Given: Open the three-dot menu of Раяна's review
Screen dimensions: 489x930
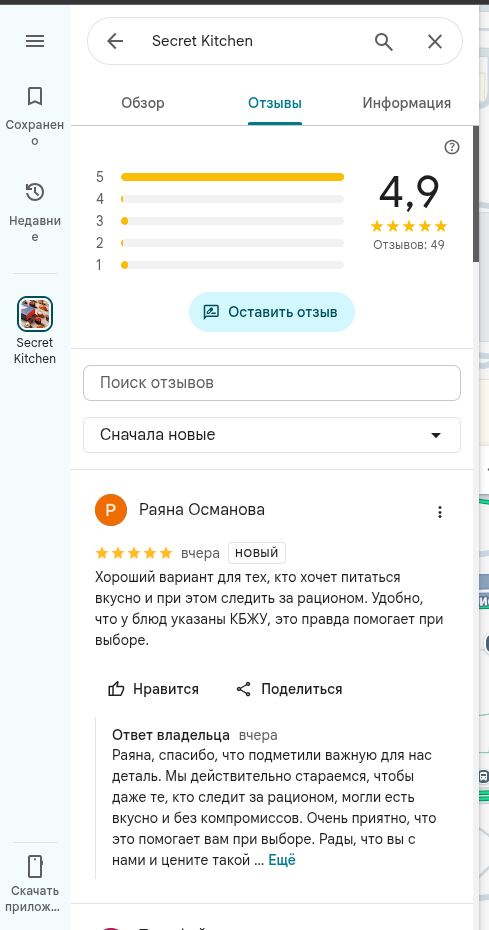Looking at the screenshot, I should (440, 512).
